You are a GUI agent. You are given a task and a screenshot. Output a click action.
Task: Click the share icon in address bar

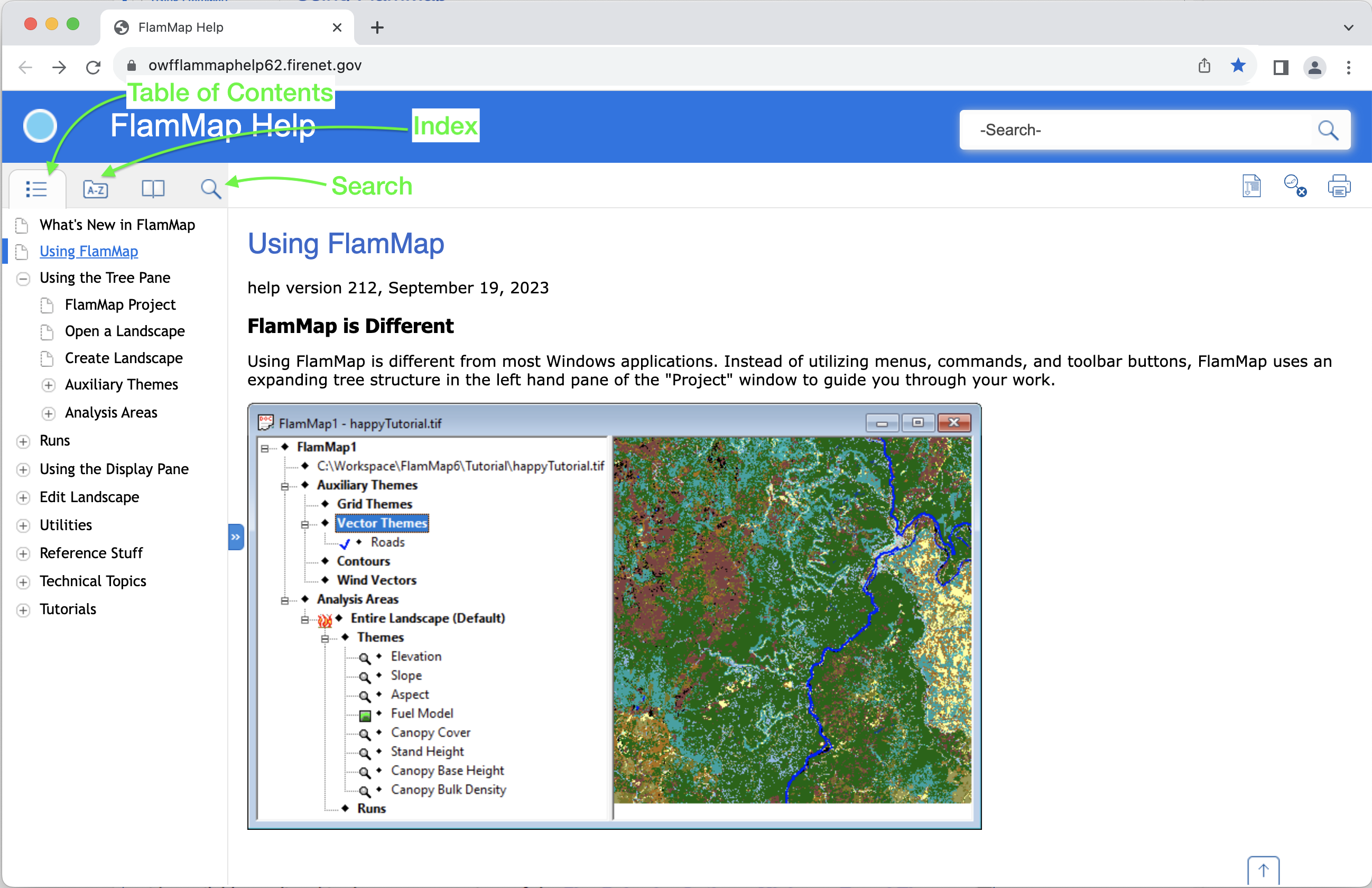point(1204,66)
